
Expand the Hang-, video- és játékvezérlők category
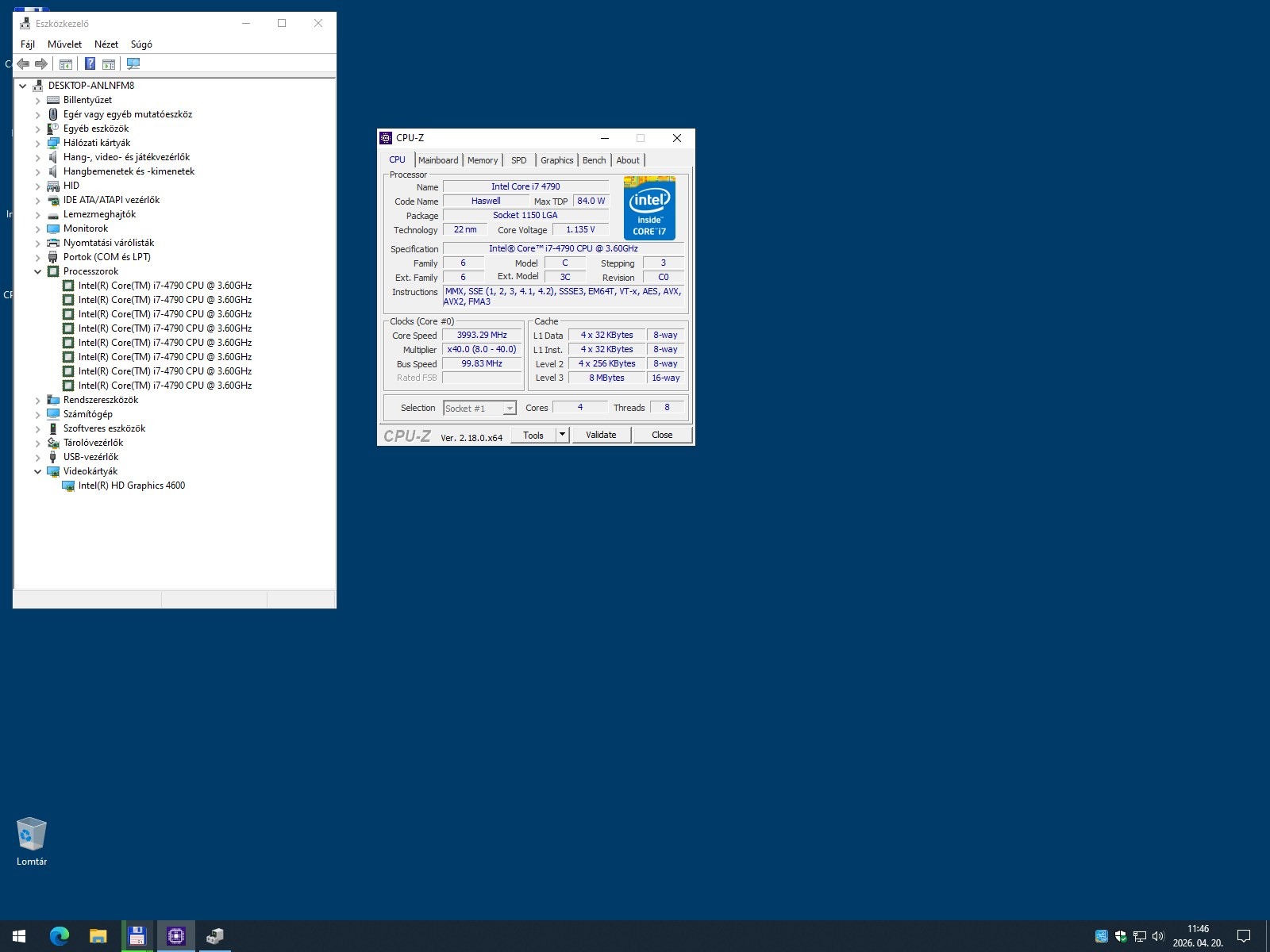pos(37,157)
